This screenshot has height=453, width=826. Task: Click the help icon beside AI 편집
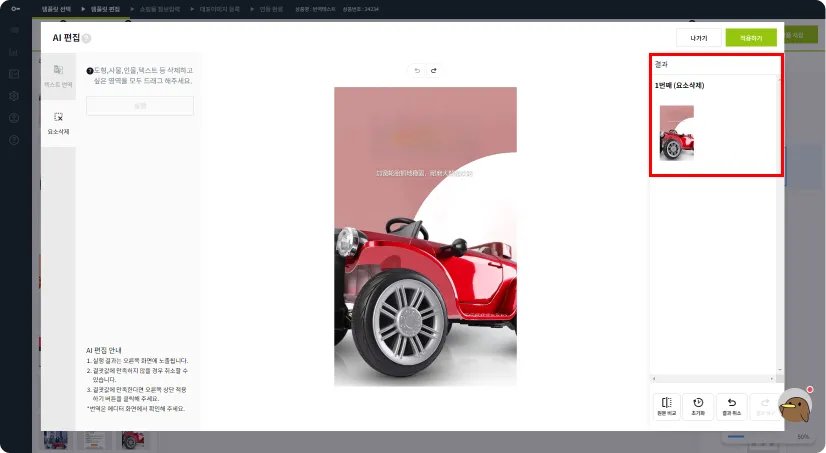(x=86, y=38)
